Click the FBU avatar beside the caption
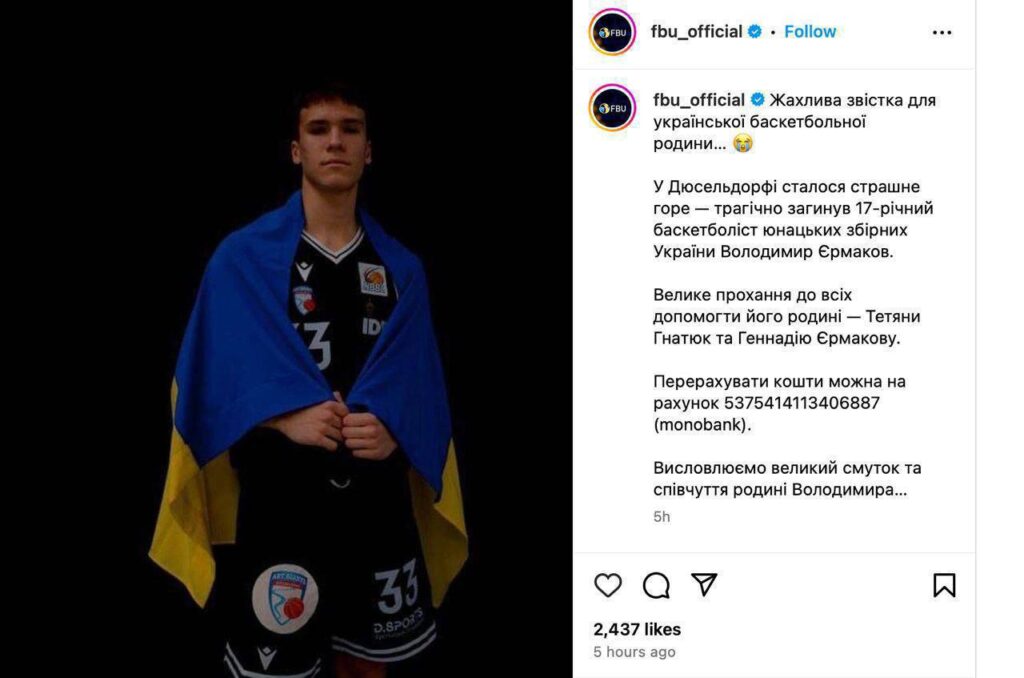This screenshot has width=1024, height=678. click(612, 108)
